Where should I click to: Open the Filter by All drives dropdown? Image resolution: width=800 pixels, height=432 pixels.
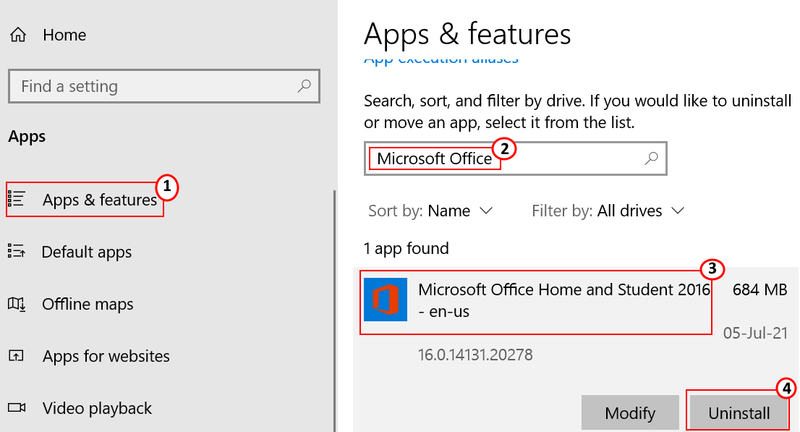pyautogui.click(x=608, y=211)
